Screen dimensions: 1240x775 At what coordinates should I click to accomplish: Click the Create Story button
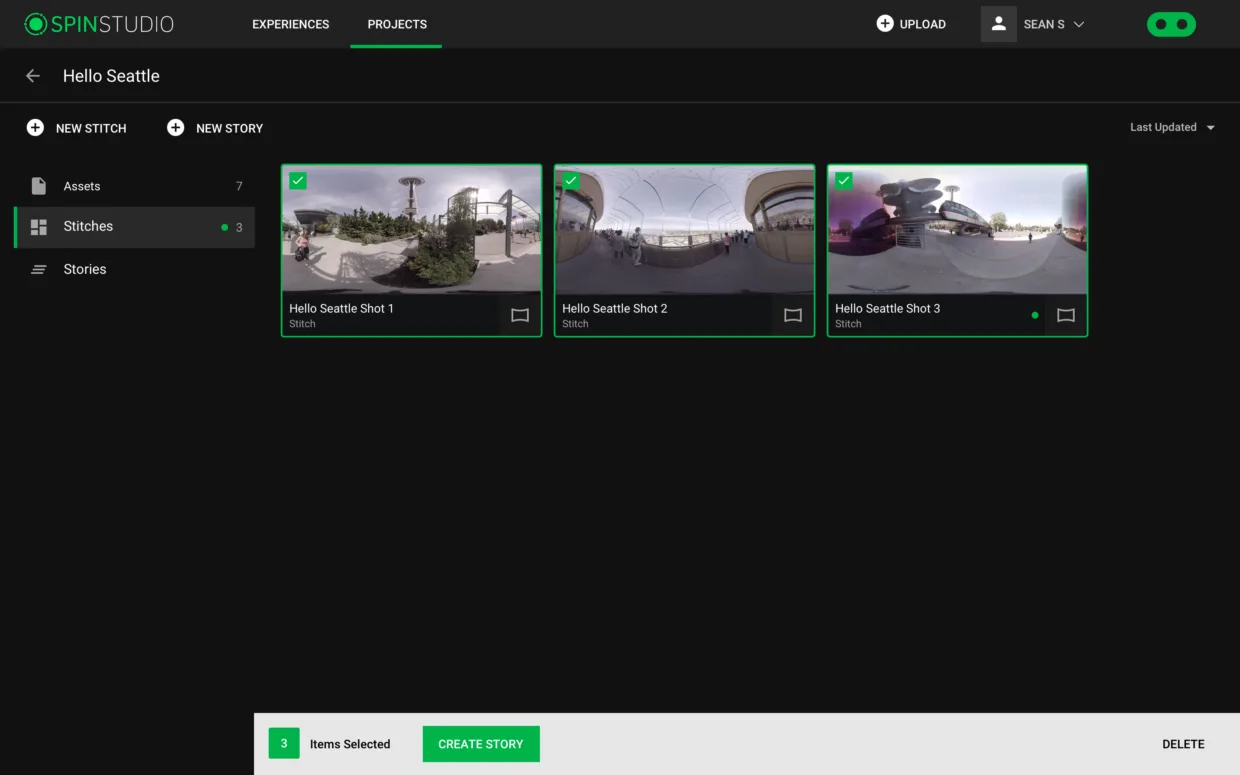(481, 744)
